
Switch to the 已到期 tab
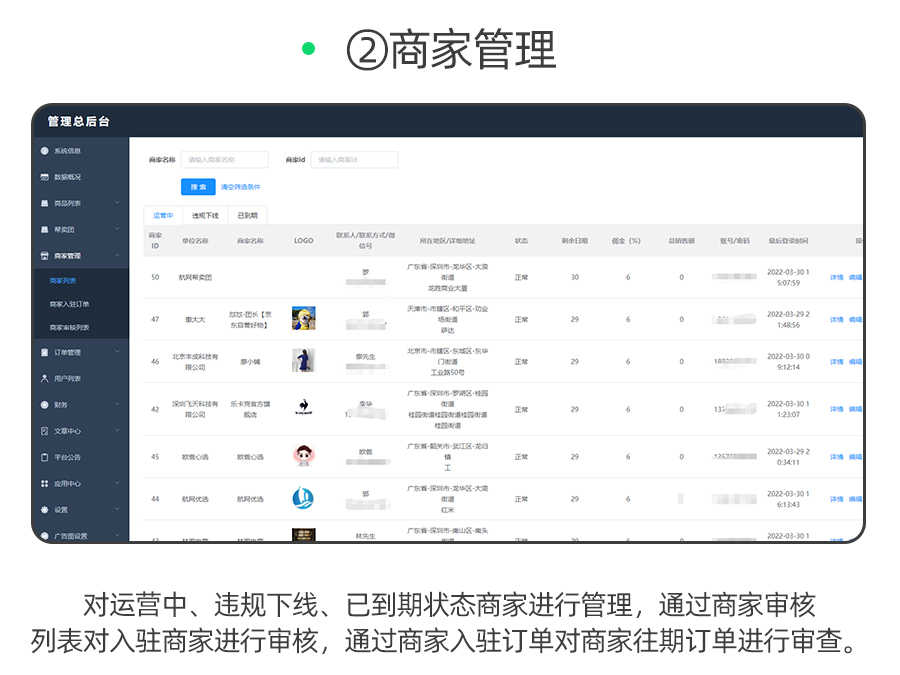pos(247,215)
